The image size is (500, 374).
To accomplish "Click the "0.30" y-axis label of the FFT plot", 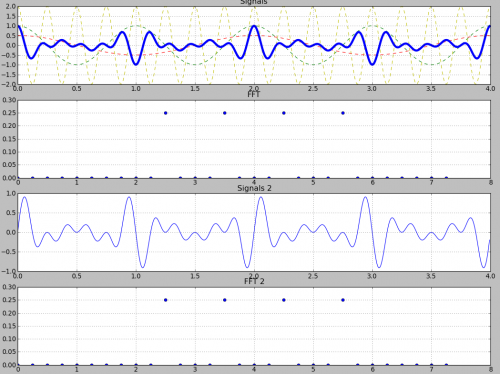I will pyautogui.click(x=9, y=100).
